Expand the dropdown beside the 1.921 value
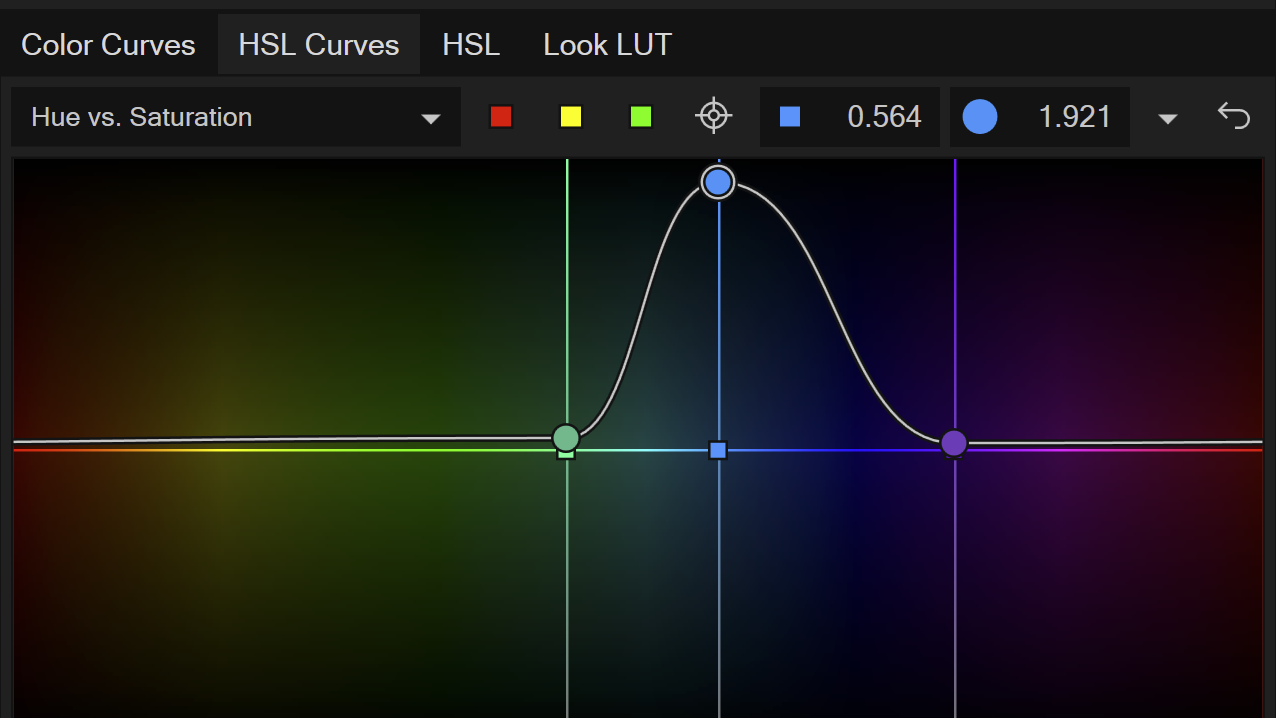This screenshot has height=718, width=1276. click(1167, 117)
